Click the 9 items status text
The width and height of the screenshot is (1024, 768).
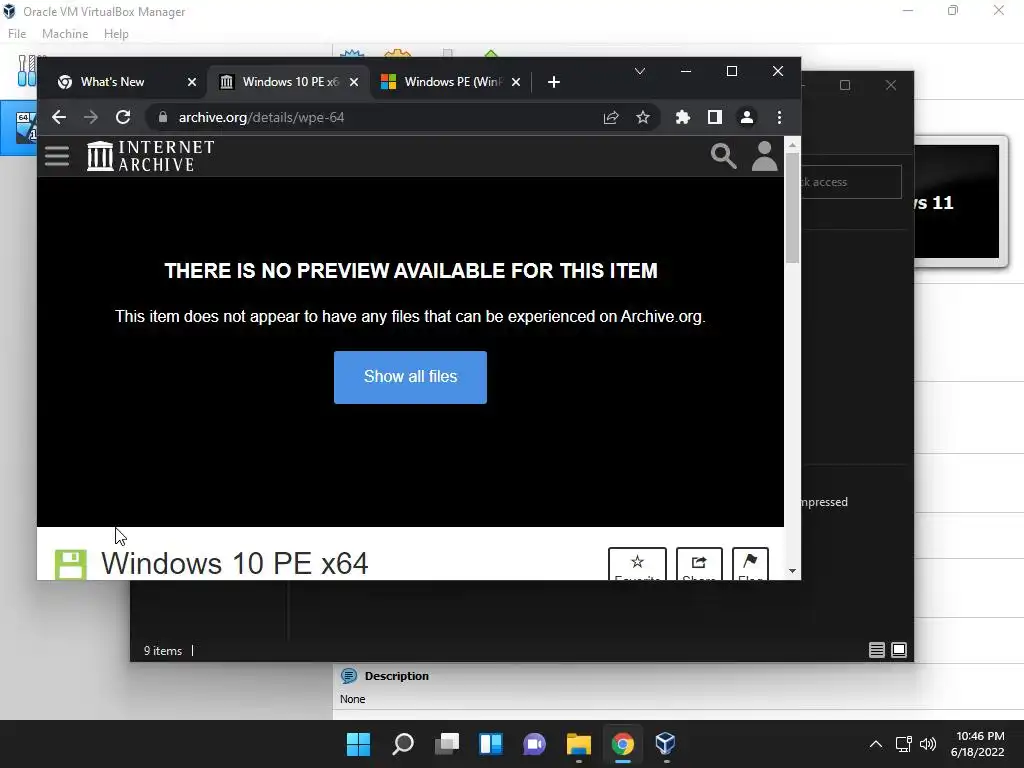(x=163, y=650)
